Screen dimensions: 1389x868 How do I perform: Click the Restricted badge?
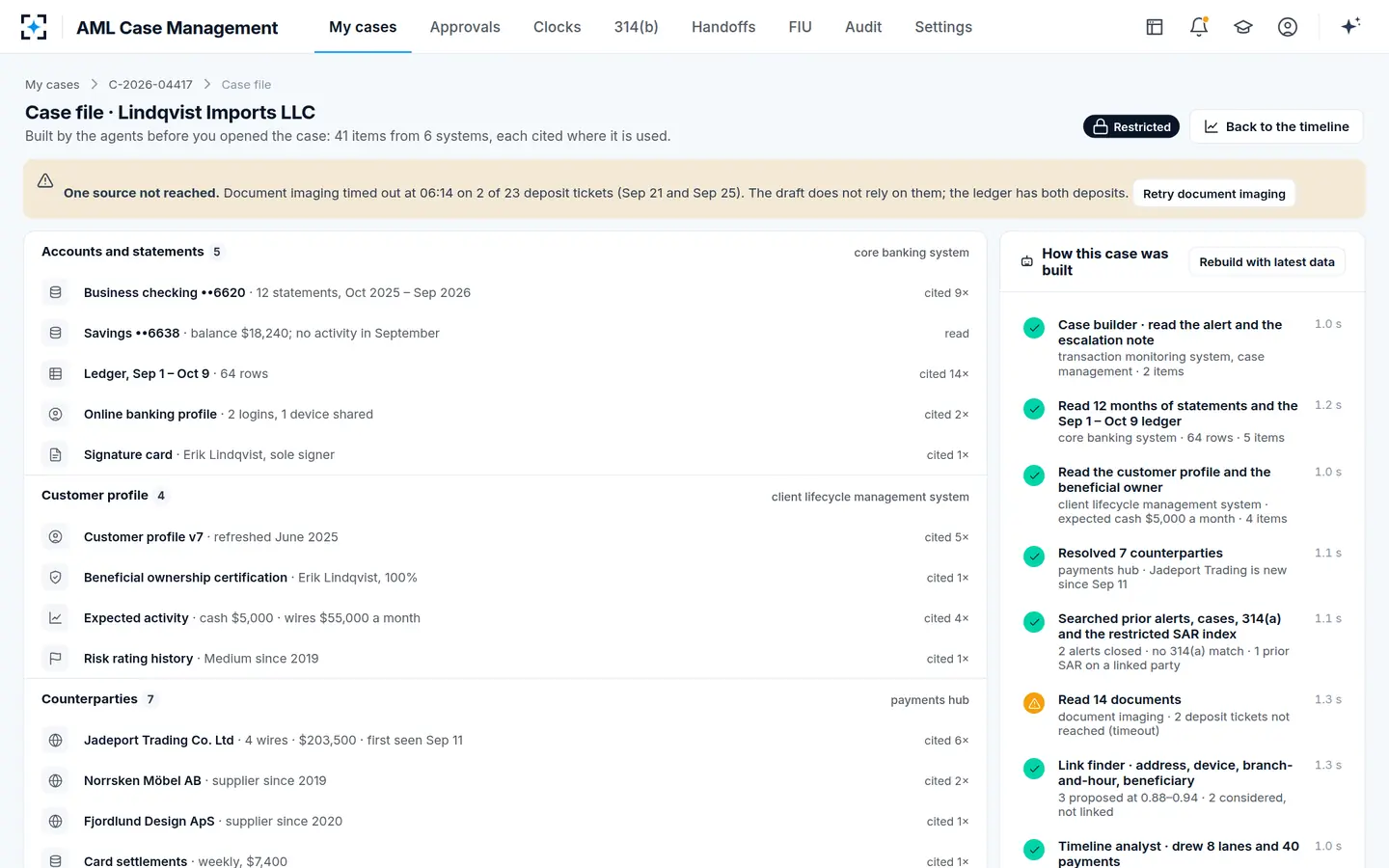[1131, 126]
